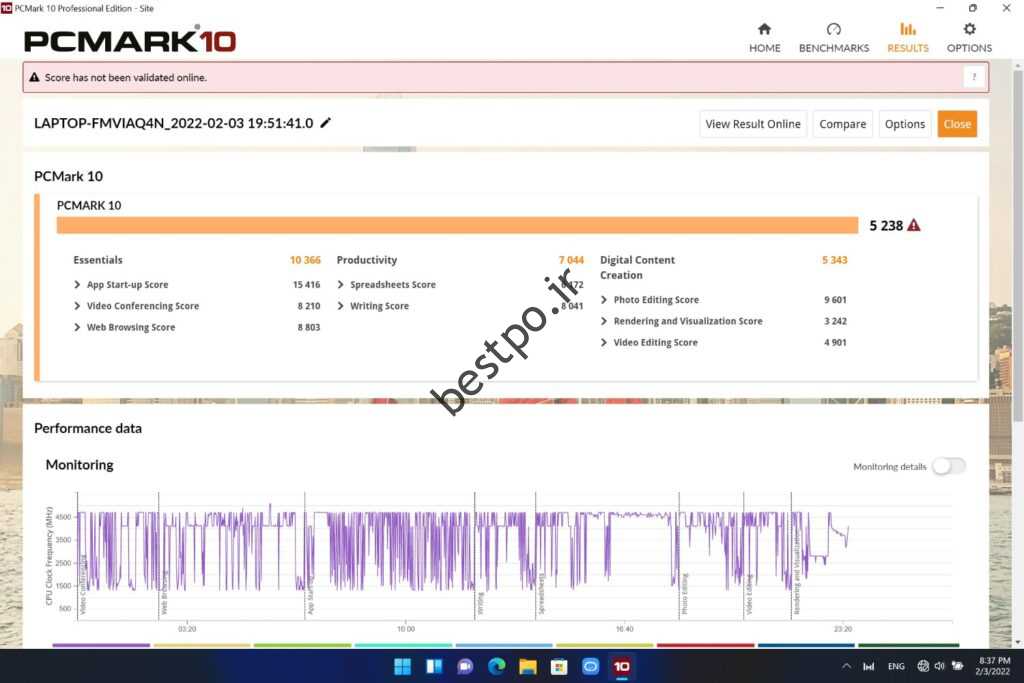Open the help question mark in the banner

click(974, 77)
